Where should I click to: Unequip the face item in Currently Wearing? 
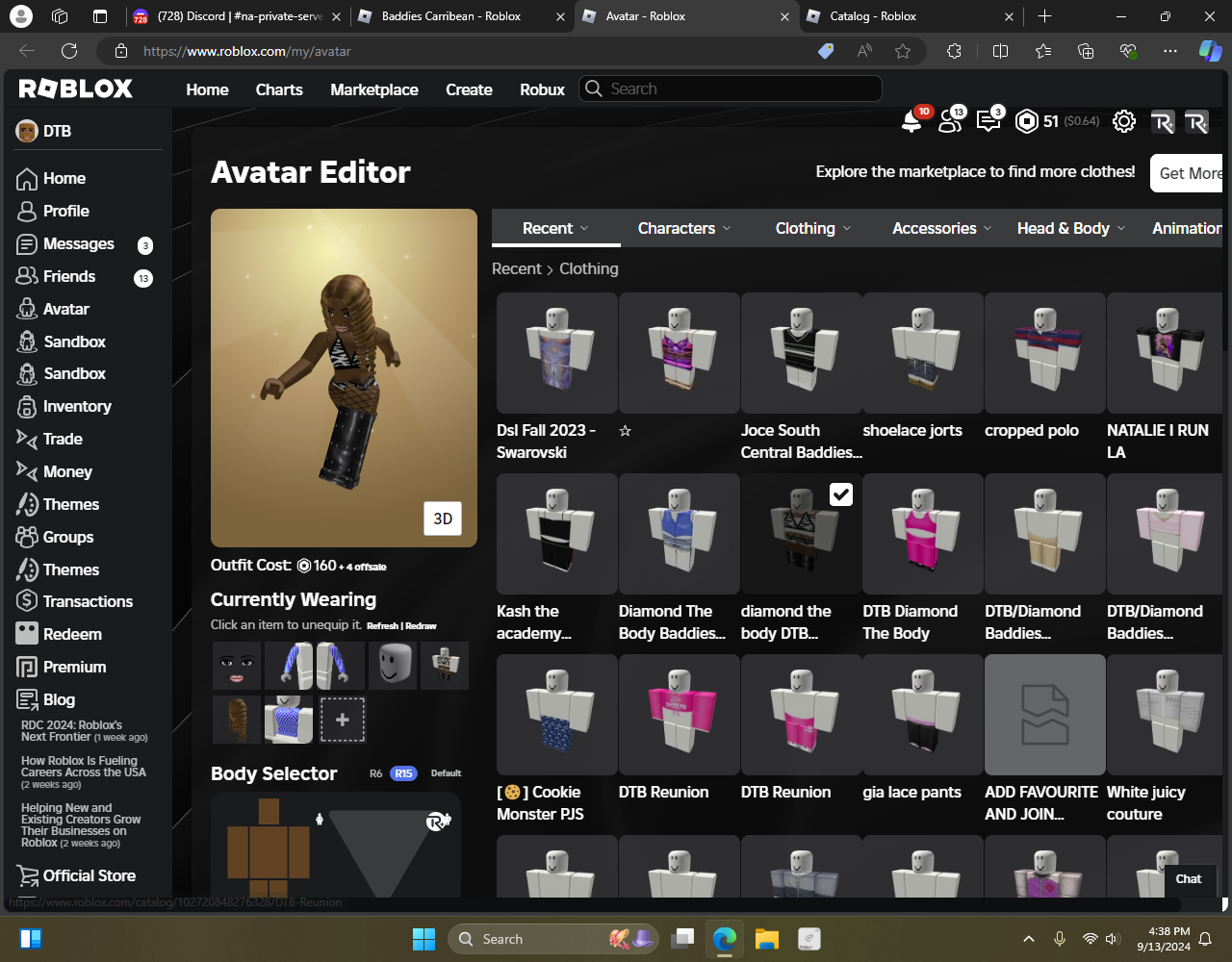[x=236, y=666]
